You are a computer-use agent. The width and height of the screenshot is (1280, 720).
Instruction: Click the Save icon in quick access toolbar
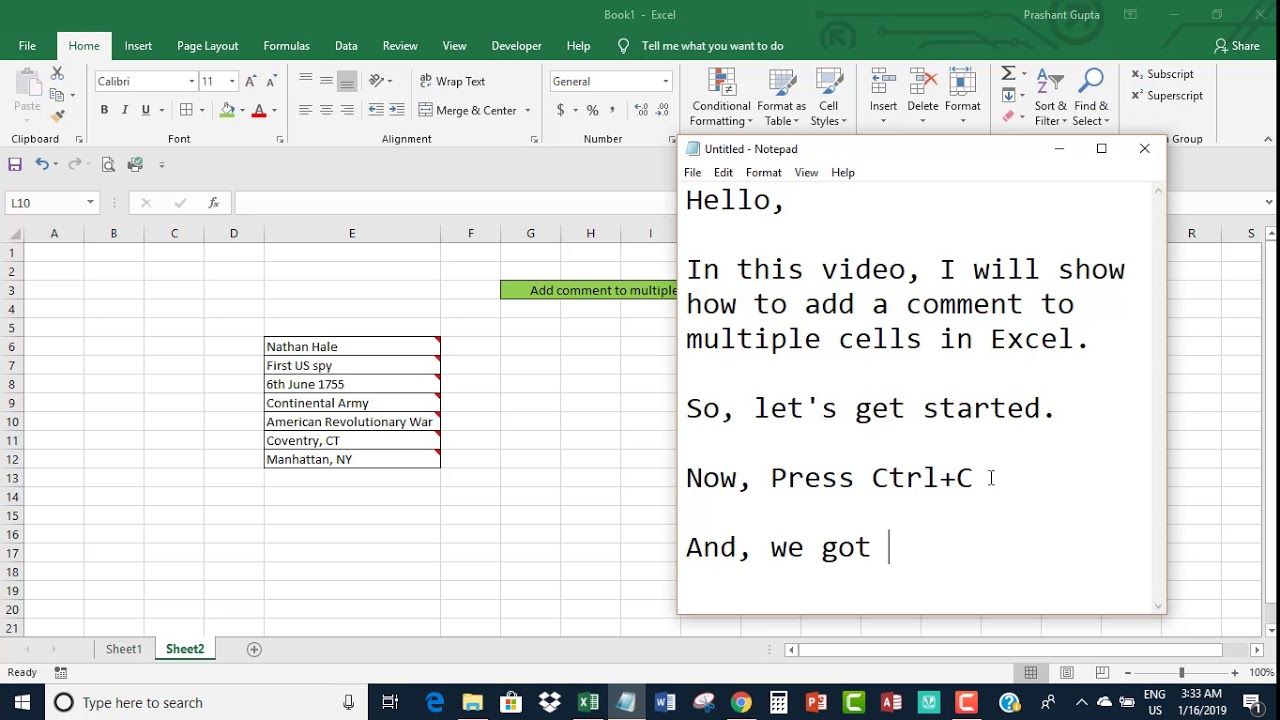pos(15,164)
